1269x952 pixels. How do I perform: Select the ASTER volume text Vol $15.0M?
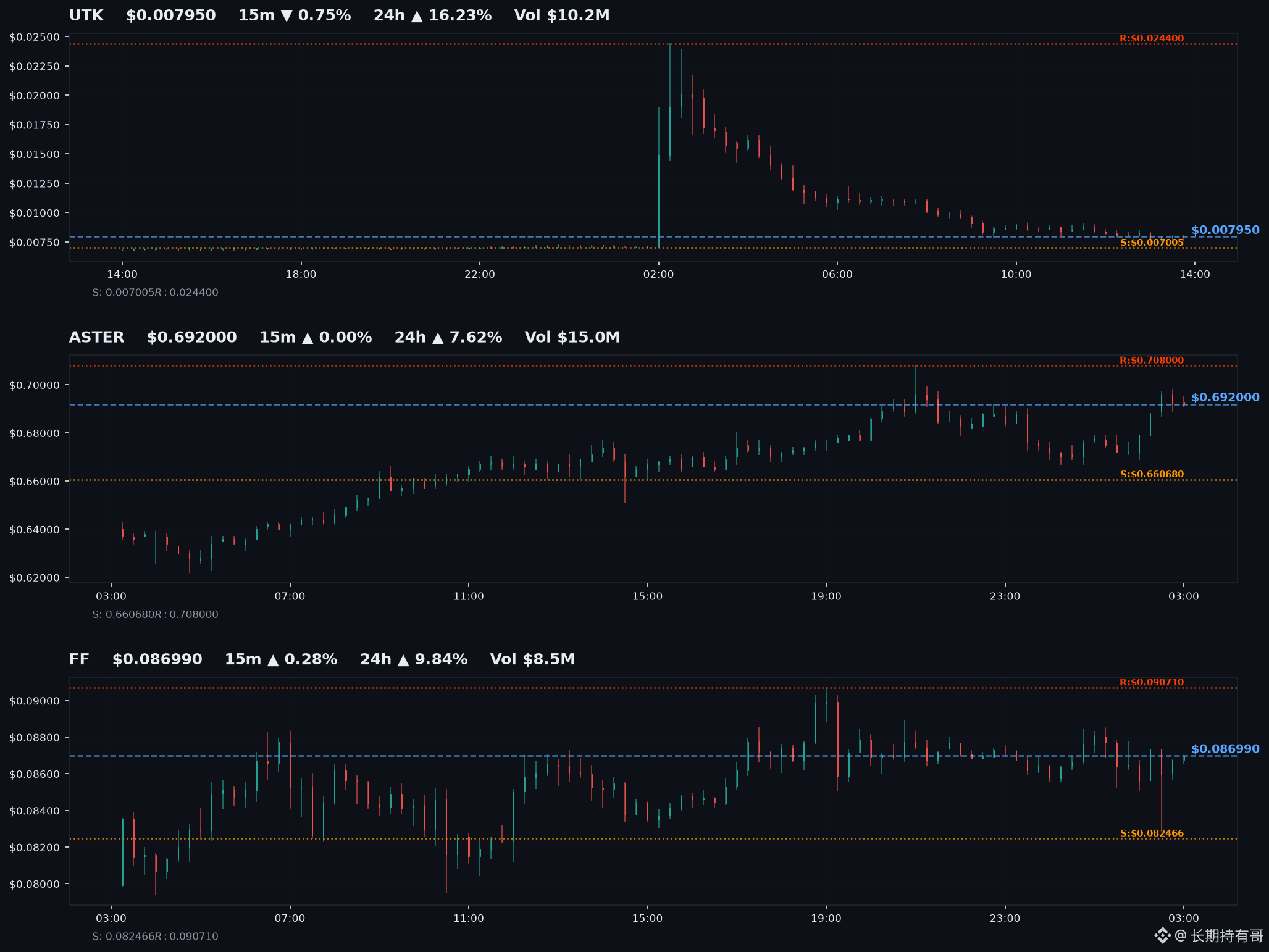pyautogui.click(x=572, y=338)
